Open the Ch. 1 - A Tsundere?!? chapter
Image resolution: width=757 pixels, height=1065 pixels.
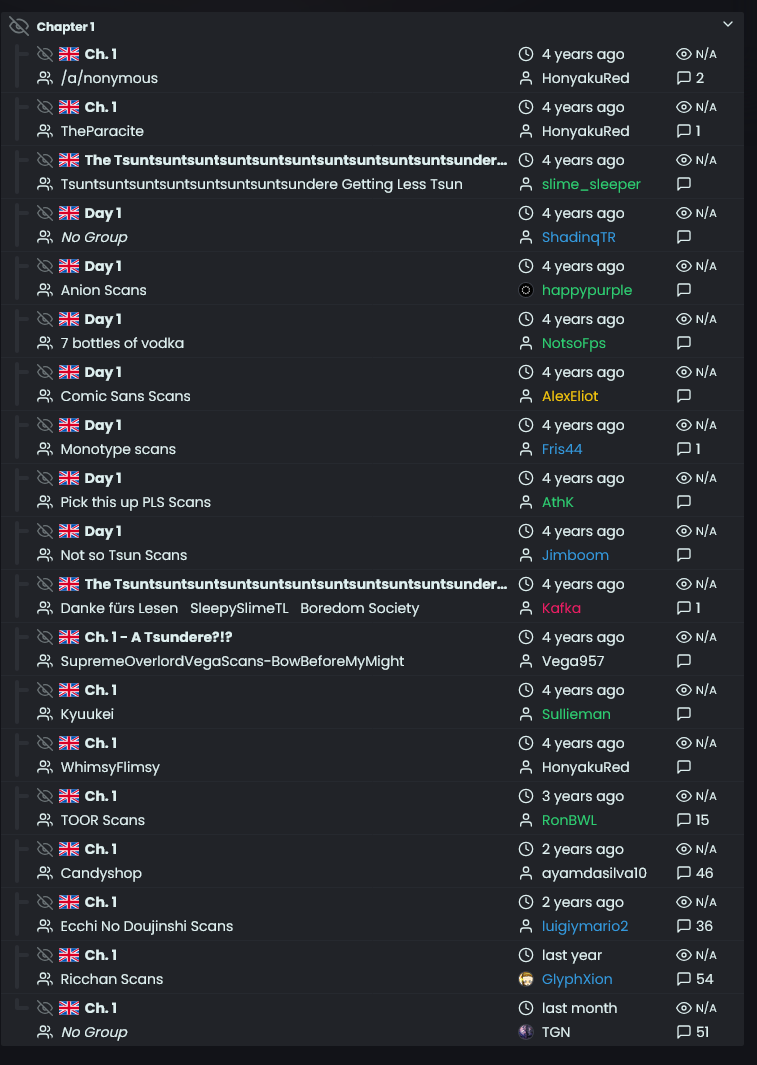(x=158, y=637)
